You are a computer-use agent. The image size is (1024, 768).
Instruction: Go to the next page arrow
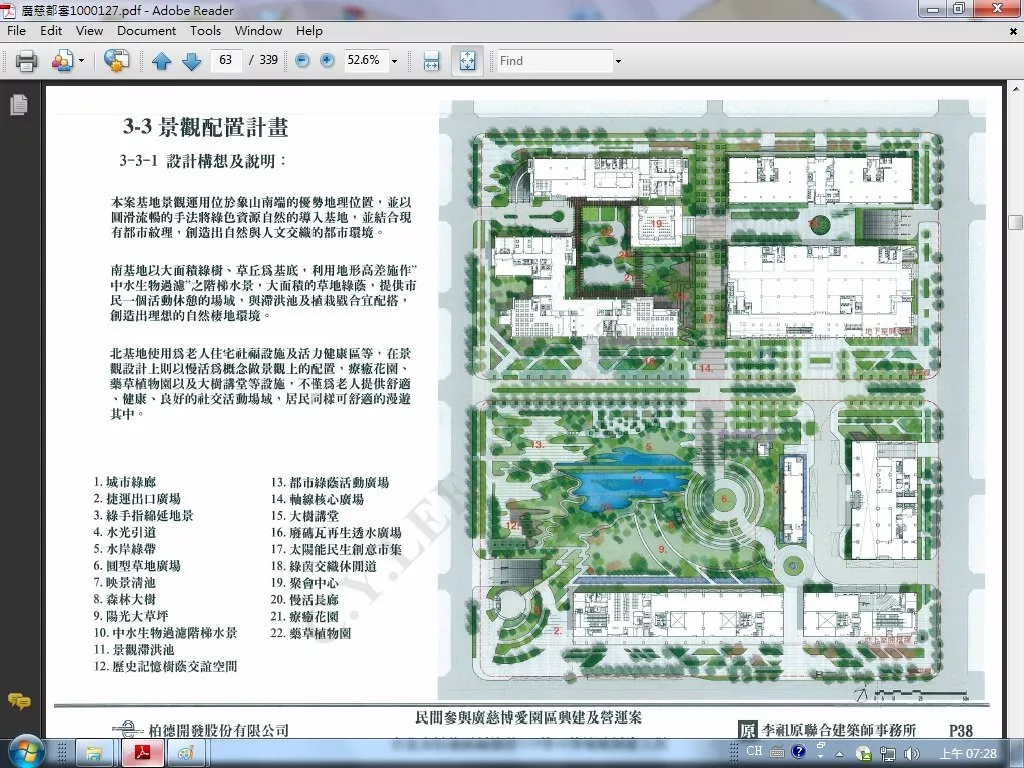point(191,61)
